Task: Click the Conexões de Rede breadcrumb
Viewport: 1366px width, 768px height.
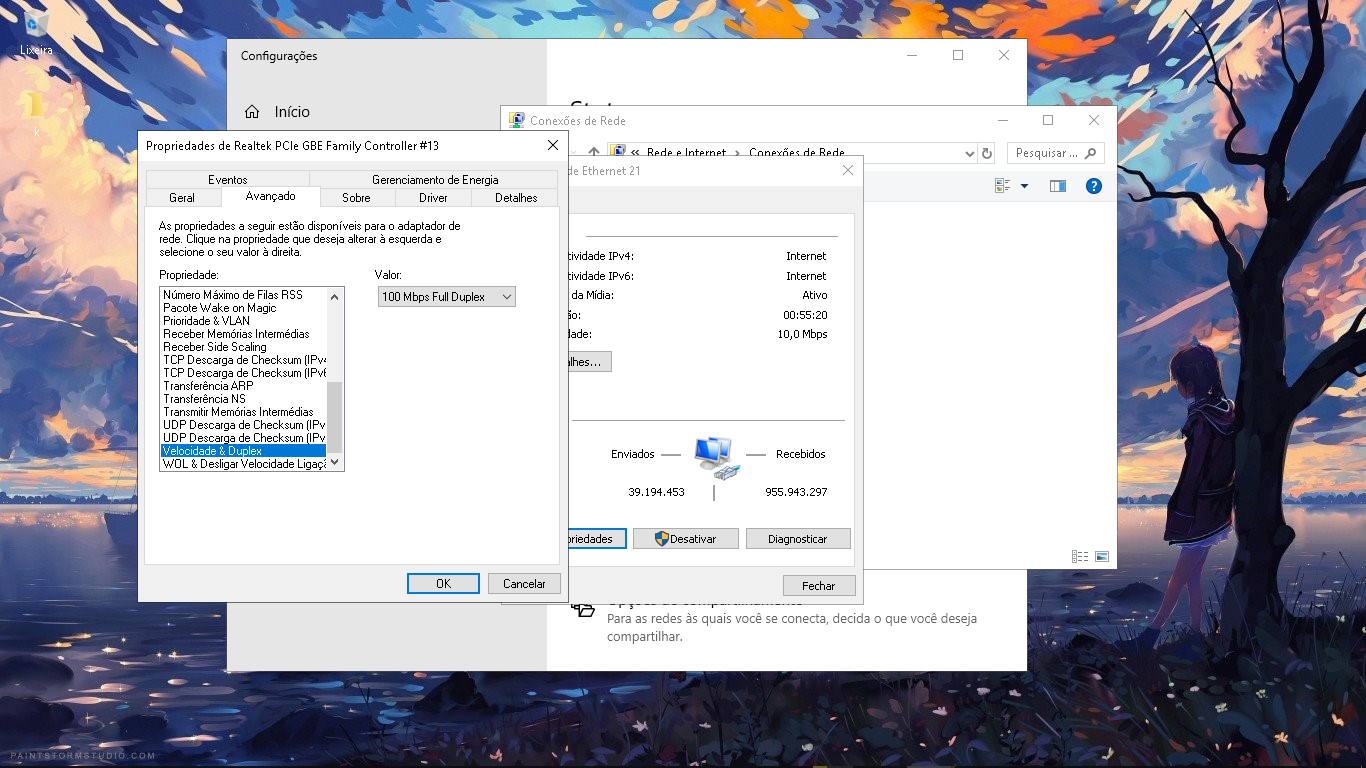Action: click(797, 153)
